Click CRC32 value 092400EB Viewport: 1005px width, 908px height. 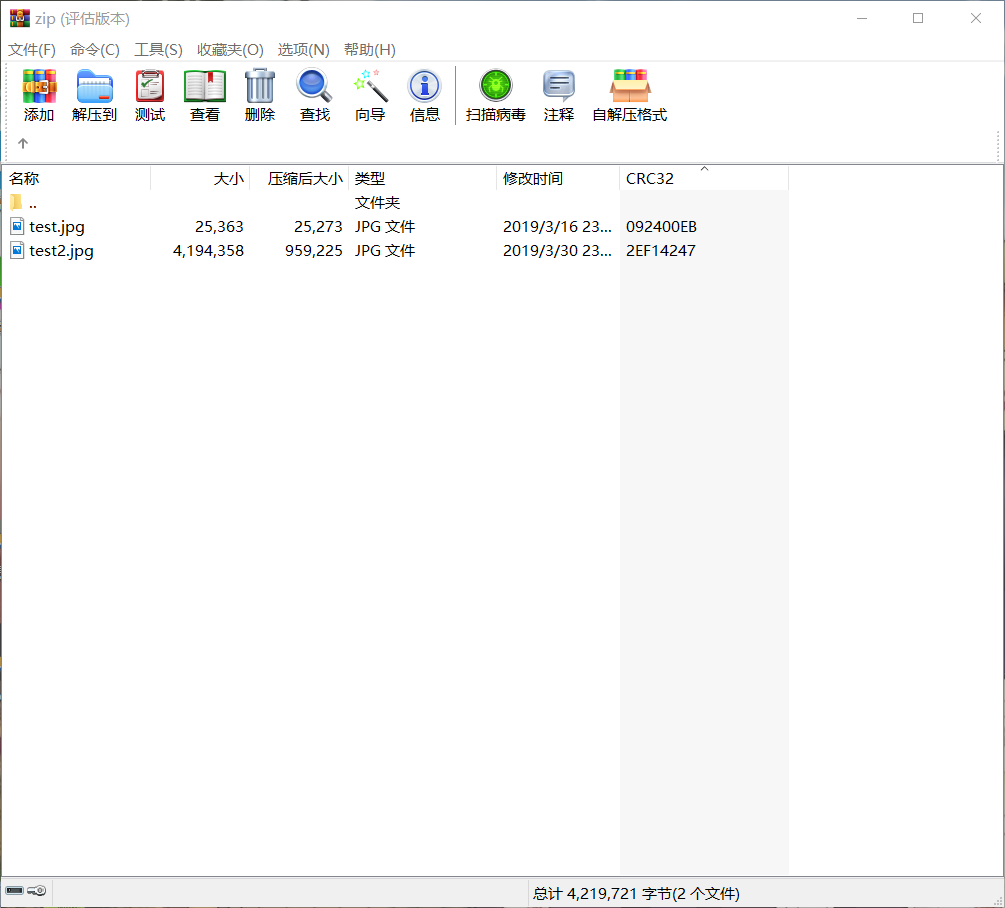pyautogui.click(x=661, y=227)
